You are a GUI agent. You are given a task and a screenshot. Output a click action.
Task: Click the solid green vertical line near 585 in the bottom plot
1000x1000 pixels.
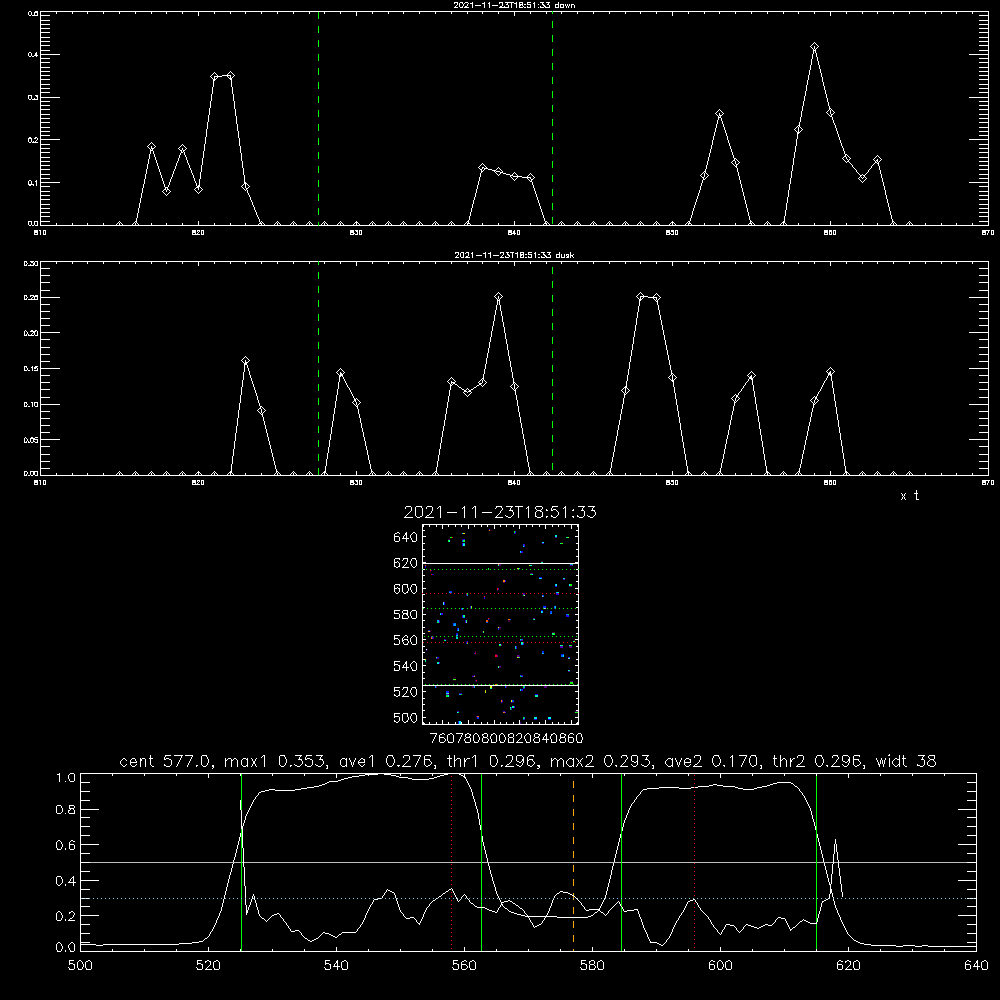pos(621,861)
